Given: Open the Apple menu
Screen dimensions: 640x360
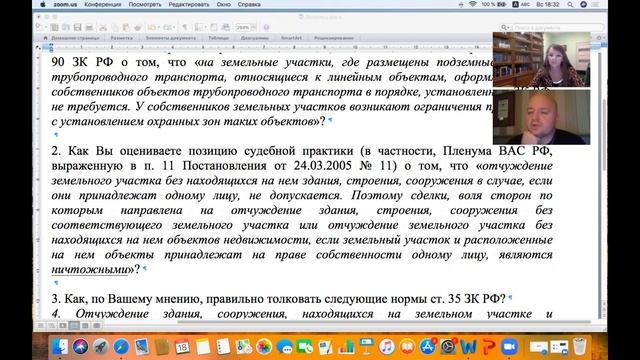Looking at the screenshot, I should 42,4.
